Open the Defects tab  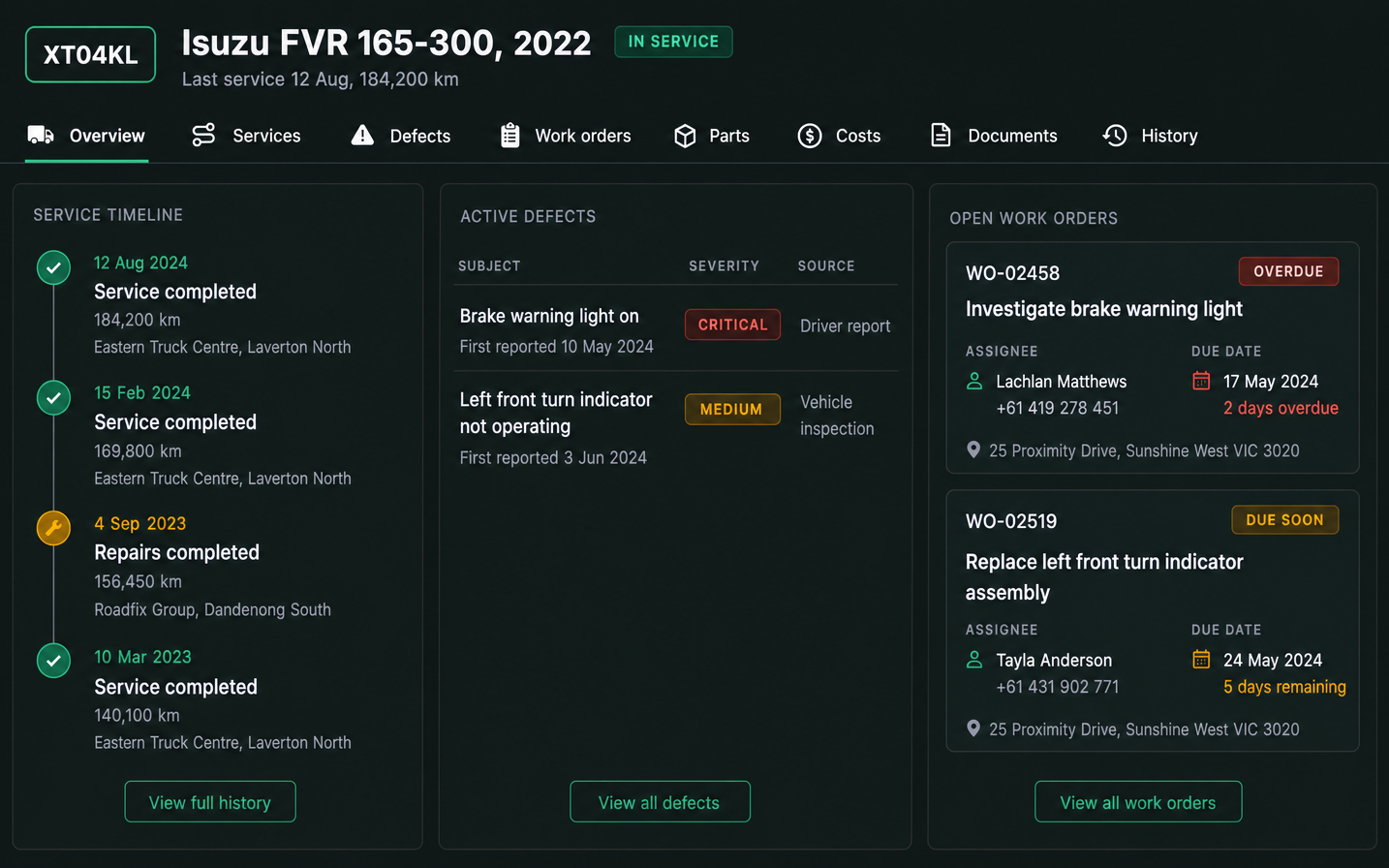click(x=401, y=136)
